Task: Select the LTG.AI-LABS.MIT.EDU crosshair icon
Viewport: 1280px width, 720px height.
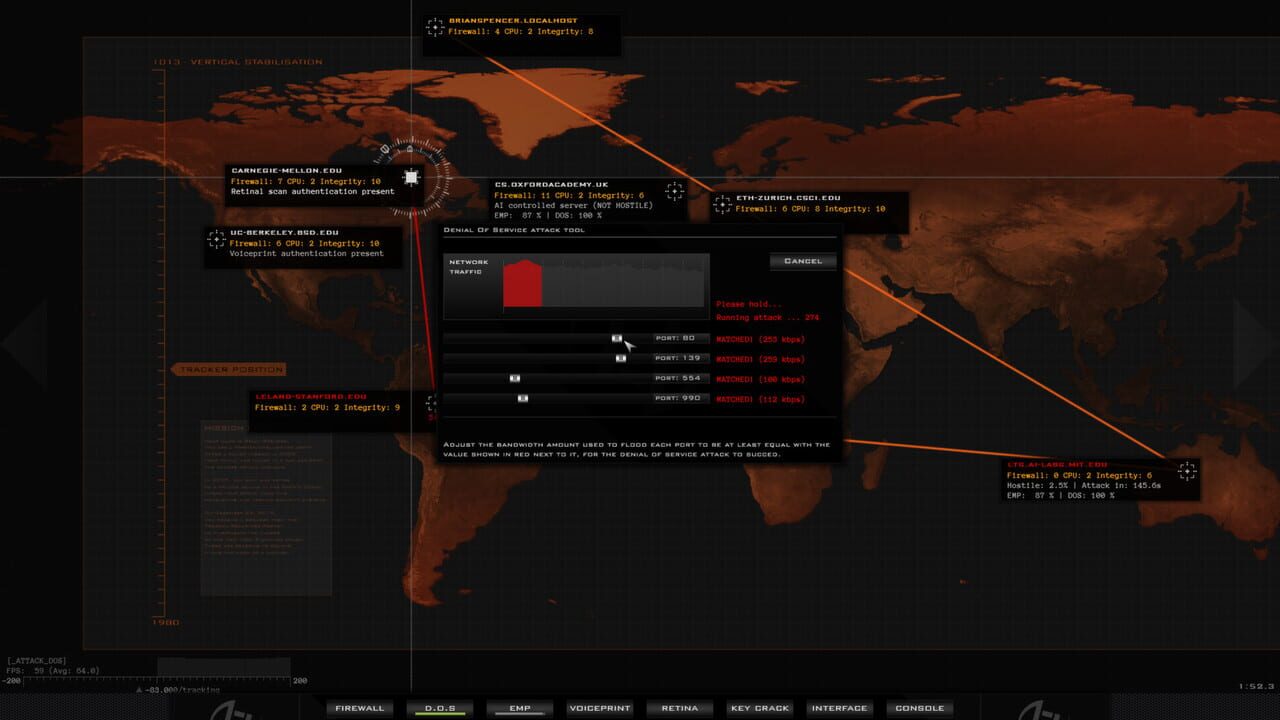Action: click(x=1187, y=470)
